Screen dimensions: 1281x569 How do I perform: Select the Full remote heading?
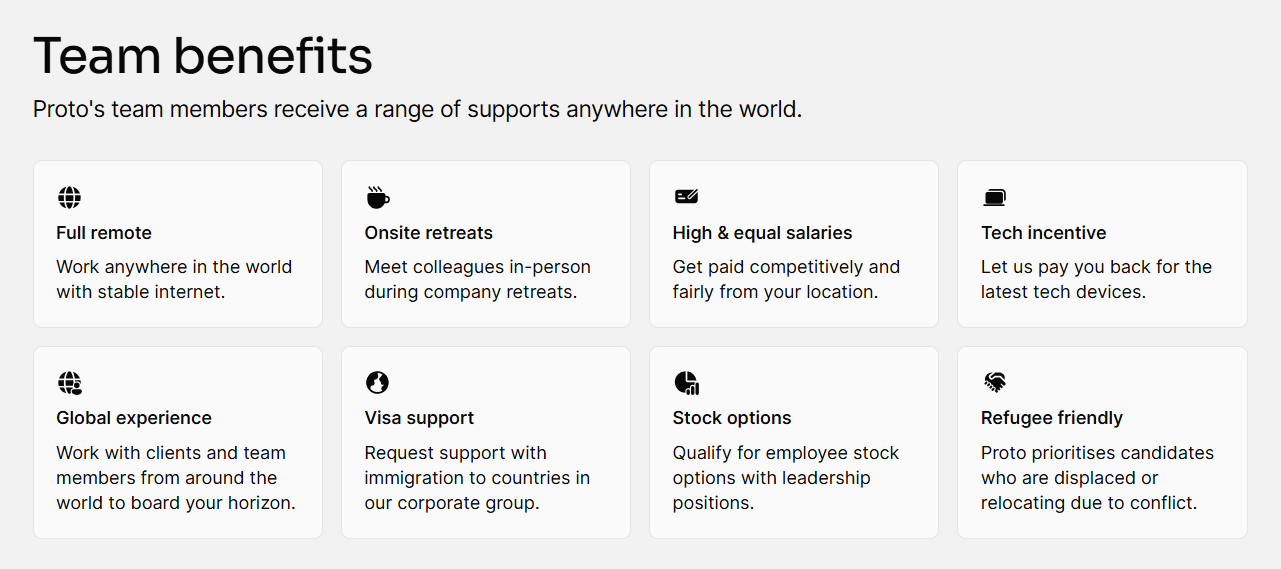point(104,233)
